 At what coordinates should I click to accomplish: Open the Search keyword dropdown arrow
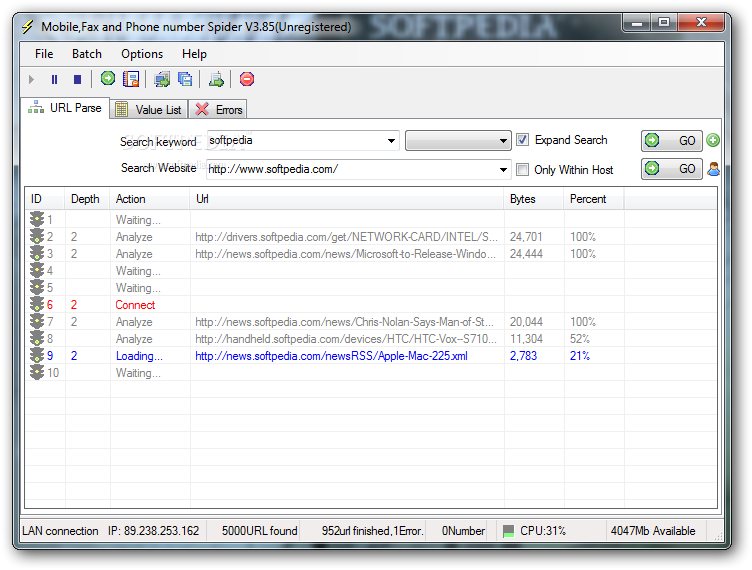(x=391, y=141)
